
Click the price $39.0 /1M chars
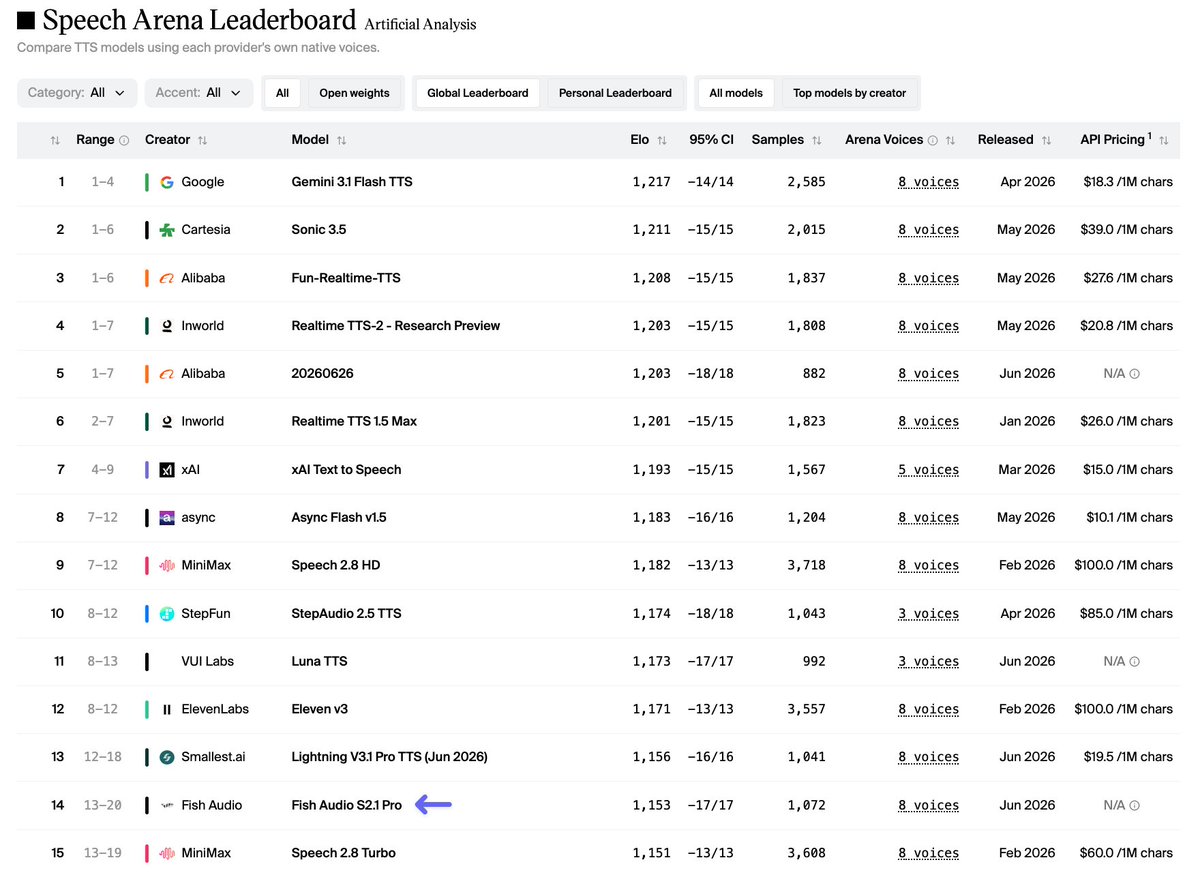pyautogui.click(x=1128, y=230)
